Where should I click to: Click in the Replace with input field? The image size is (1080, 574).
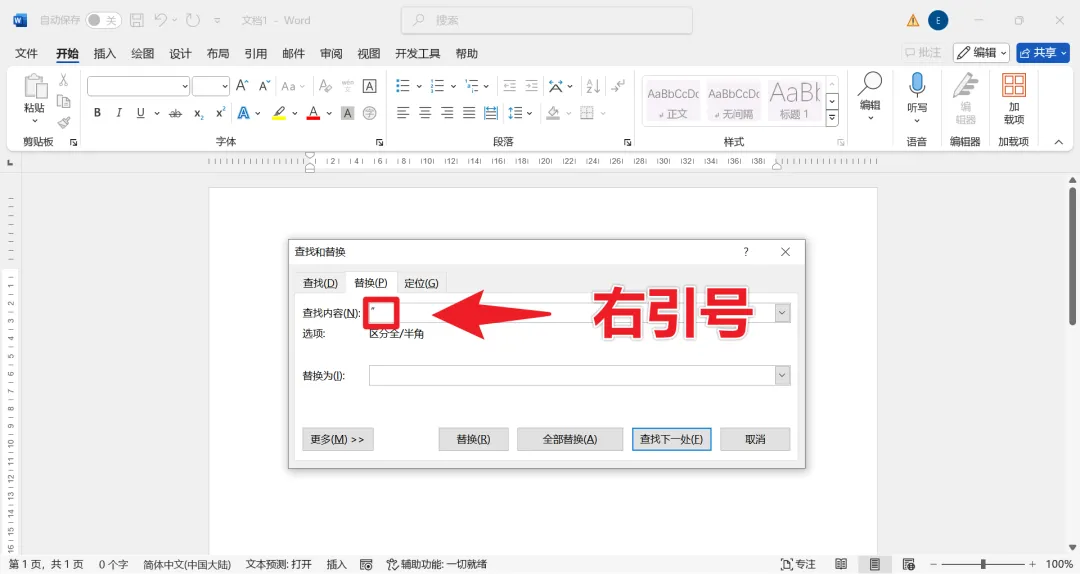(x=572, y=376)
